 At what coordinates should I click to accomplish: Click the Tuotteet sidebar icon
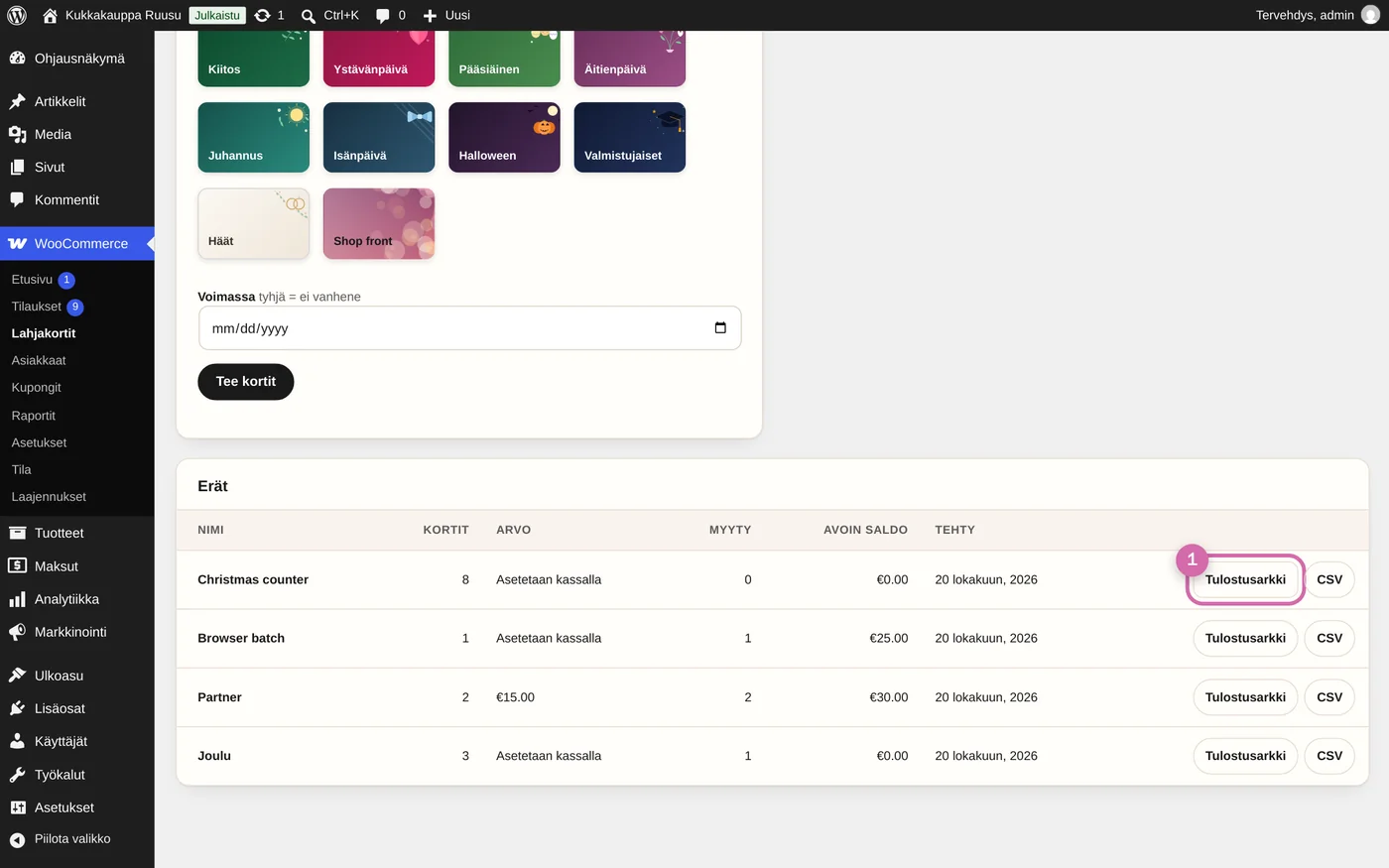tap(17, 533)
